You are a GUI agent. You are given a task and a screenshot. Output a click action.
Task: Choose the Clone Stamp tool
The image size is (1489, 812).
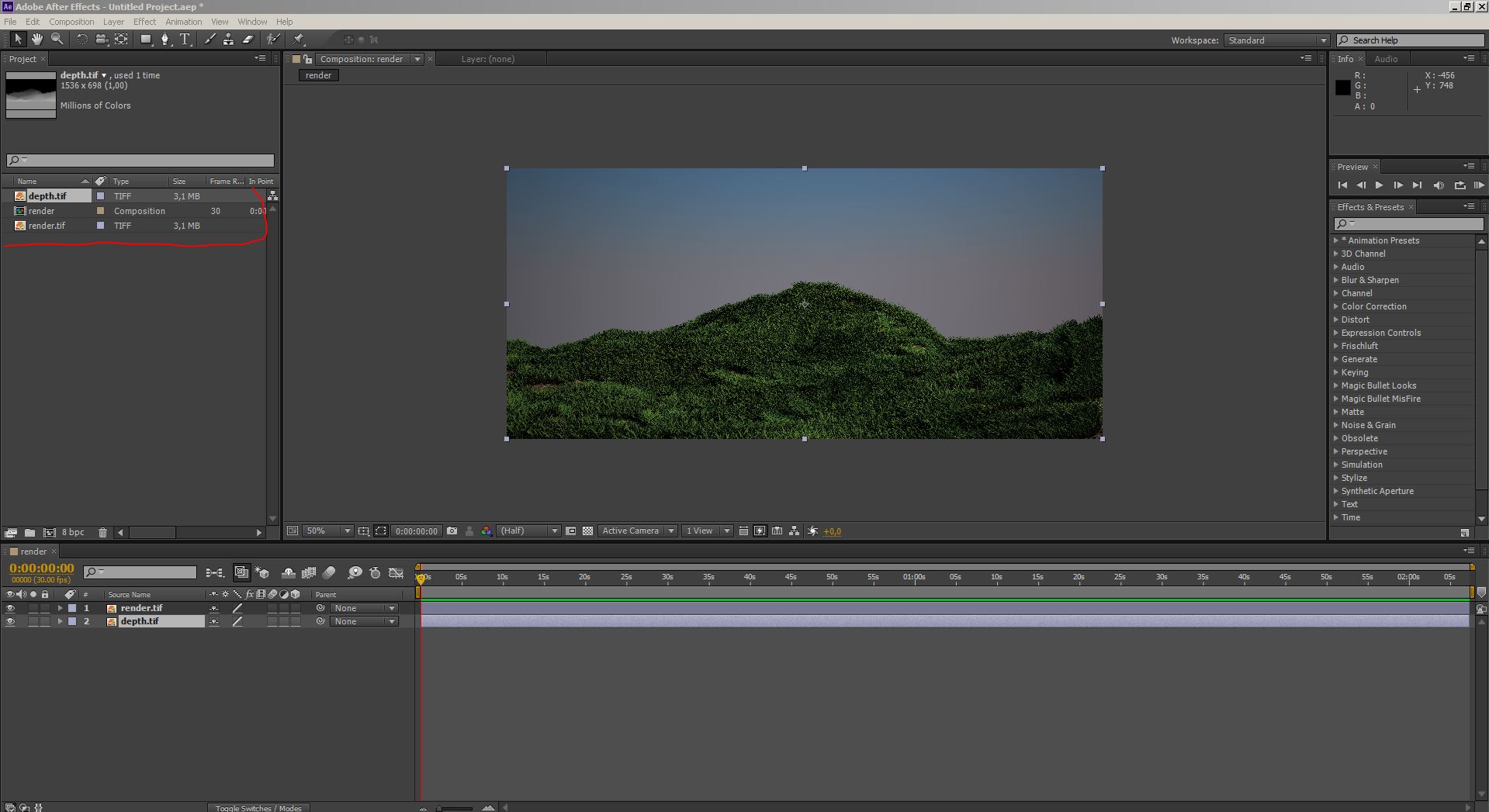pyautogui.click(x=228, y=40)
